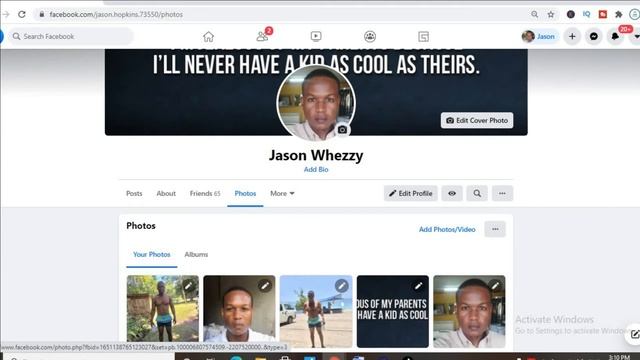This screenshot has width=640, height=360.
Task: Switch to the Posts tab
Action: 134,193
